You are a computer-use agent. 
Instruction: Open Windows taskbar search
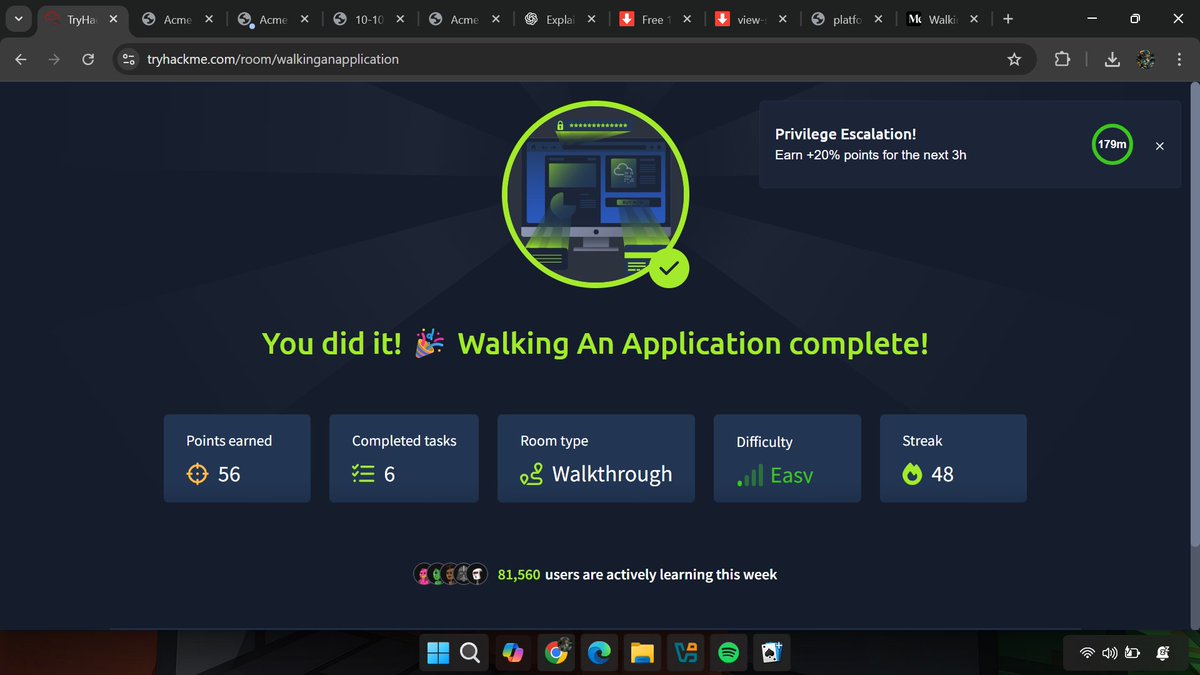pos(469,653)
